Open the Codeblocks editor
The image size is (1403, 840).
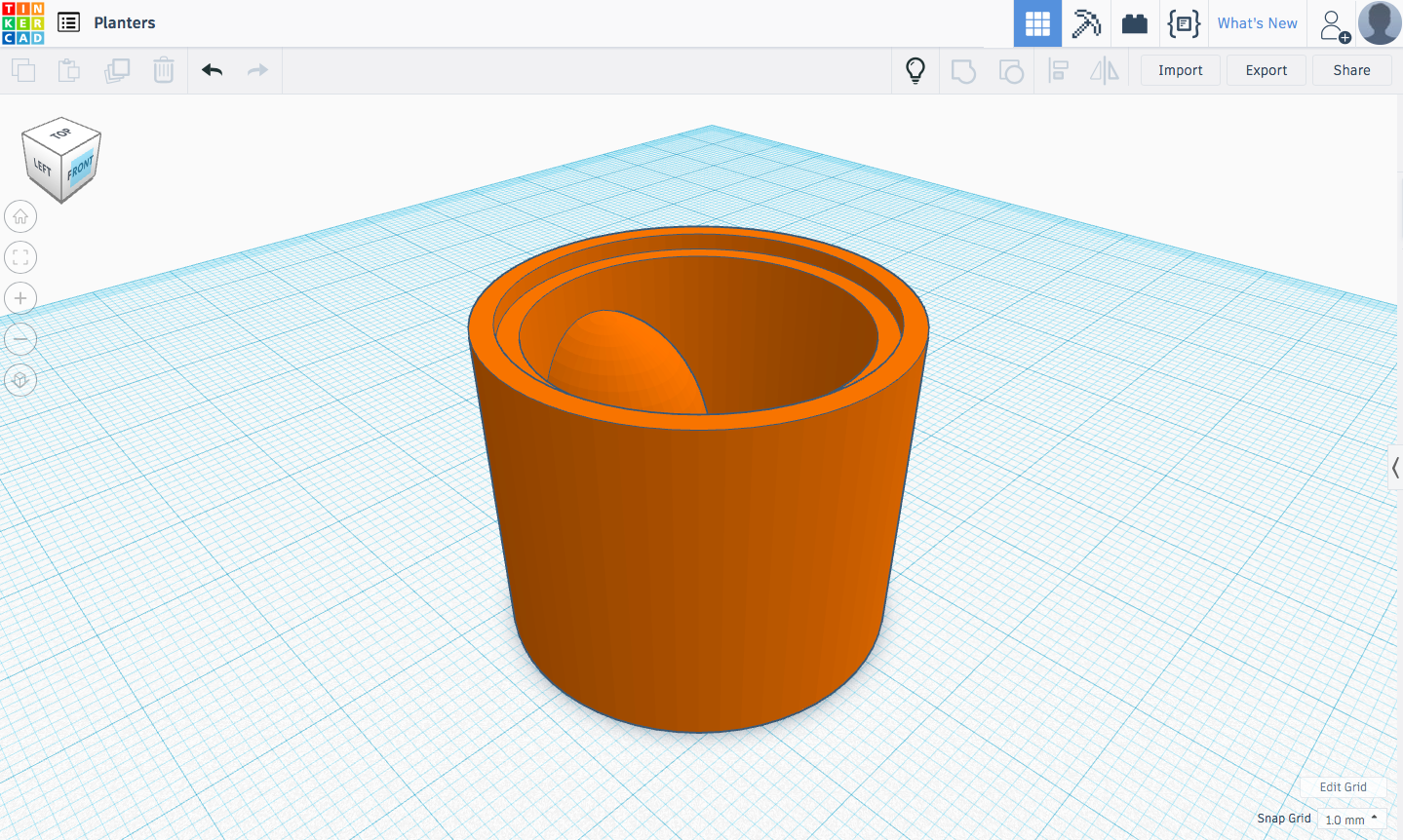pos(1184,23)
